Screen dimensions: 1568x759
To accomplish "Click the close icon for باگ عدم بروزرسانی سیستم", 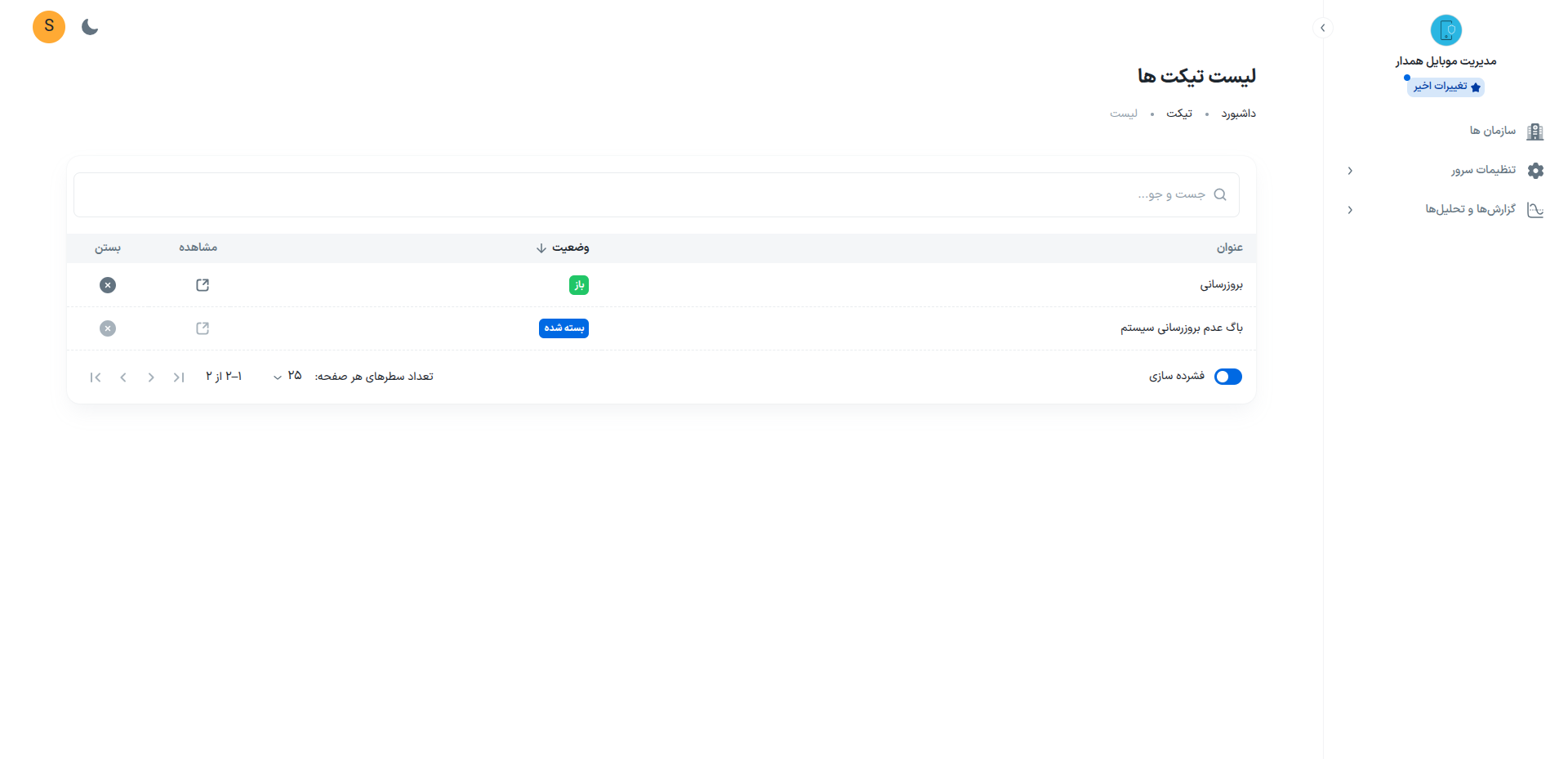I will [x=108, y=328].
